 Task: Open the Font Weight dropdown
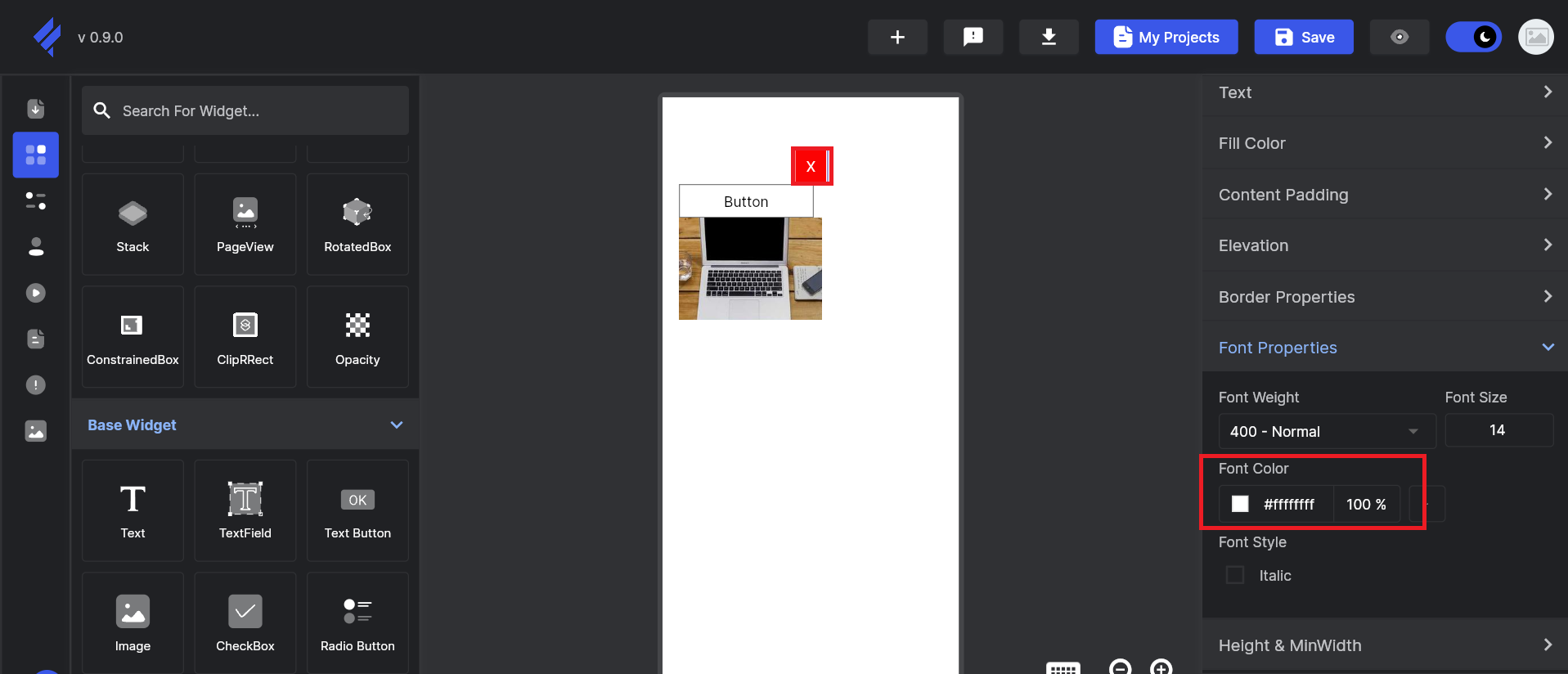(1326, 431)
